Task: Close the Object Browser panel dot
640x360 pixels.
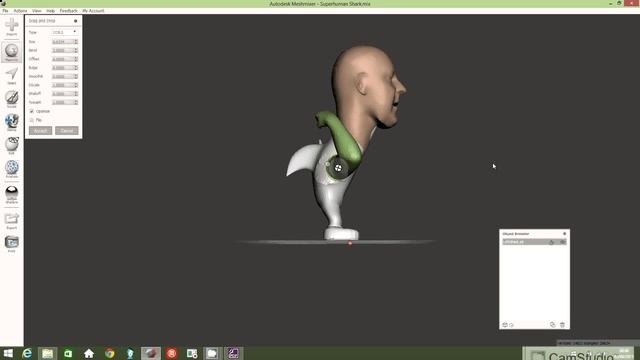Action: pyautogui.click(x=564, y=234)
